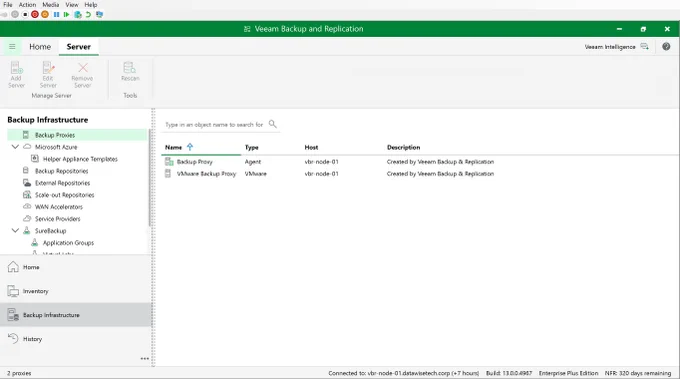The width and height of the screenshot is (680, 379).
Task: Click the green Revert arrow icon
Action: [88, 14]
